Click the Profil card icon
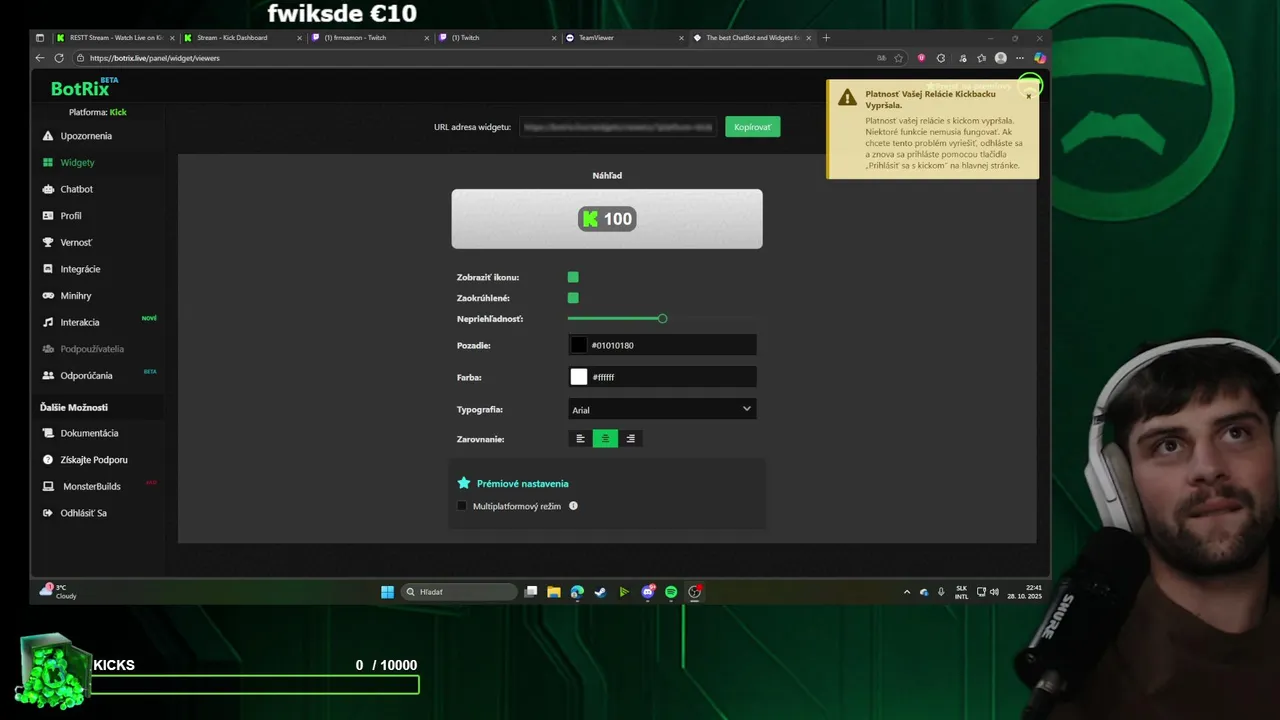 tap(48, 216)
